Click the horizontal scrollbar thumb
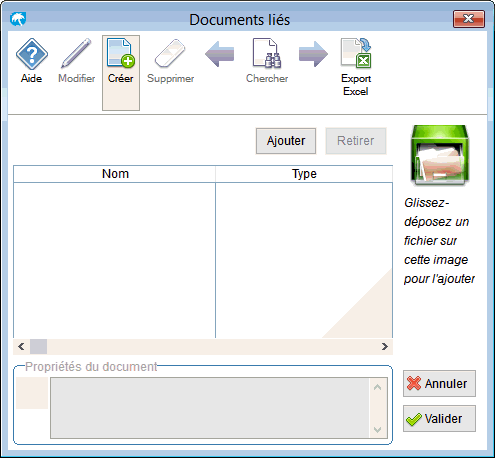495x458 pixels. tap(38, 347)
